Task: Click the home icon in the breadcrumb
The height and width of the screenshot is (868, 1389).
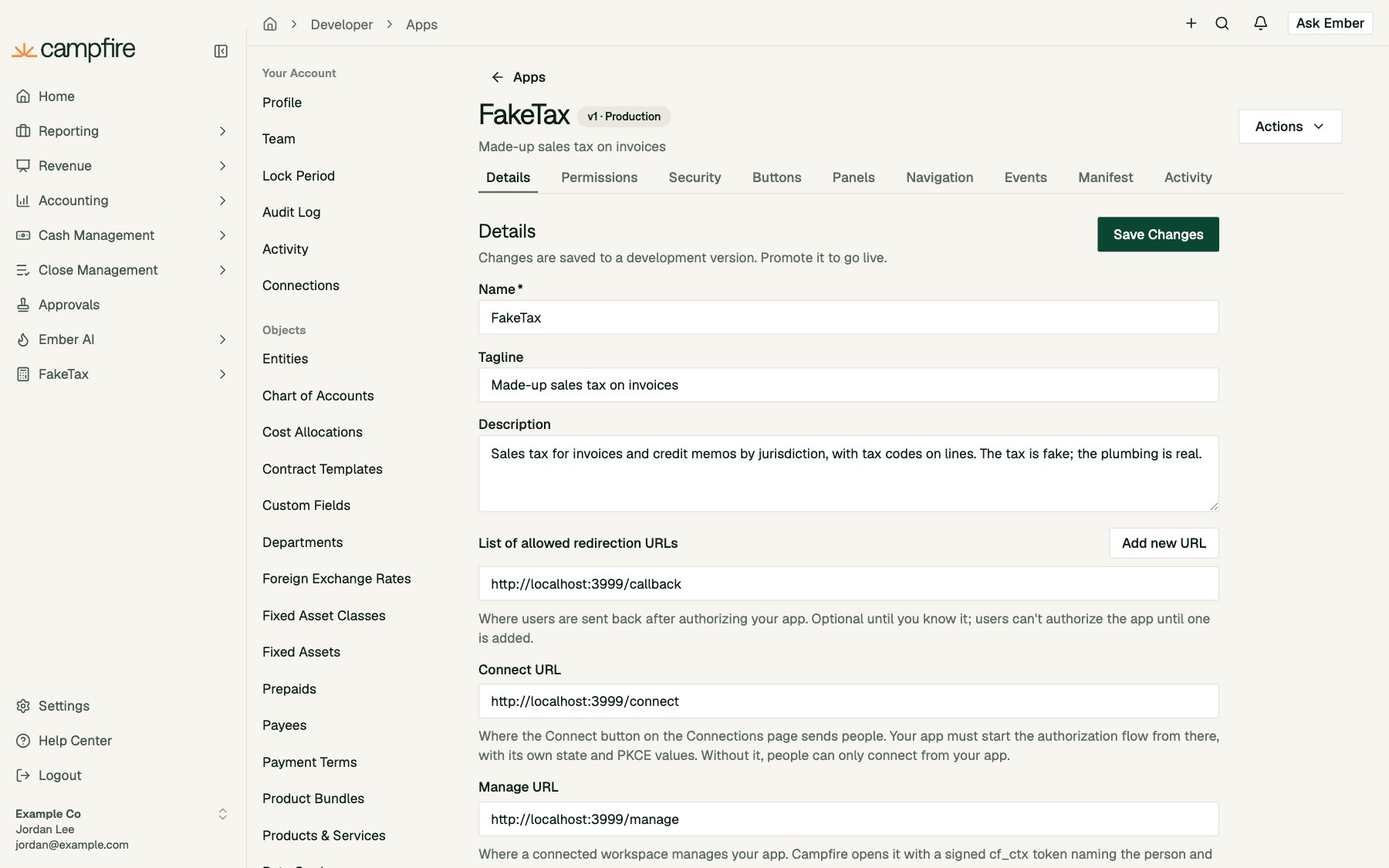Action: pyautogui.click(x=270, y=24)
